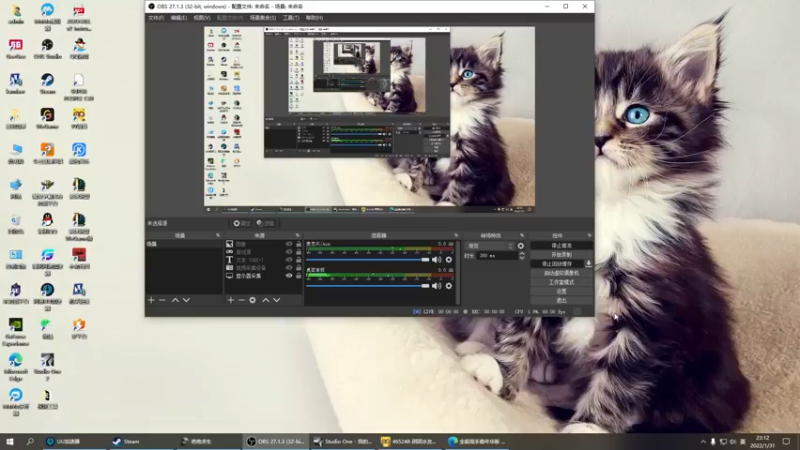The image size is (800, 450).
Task: Mute the 麦克风/Aux channel speaker icon
Action: (437, 260)
